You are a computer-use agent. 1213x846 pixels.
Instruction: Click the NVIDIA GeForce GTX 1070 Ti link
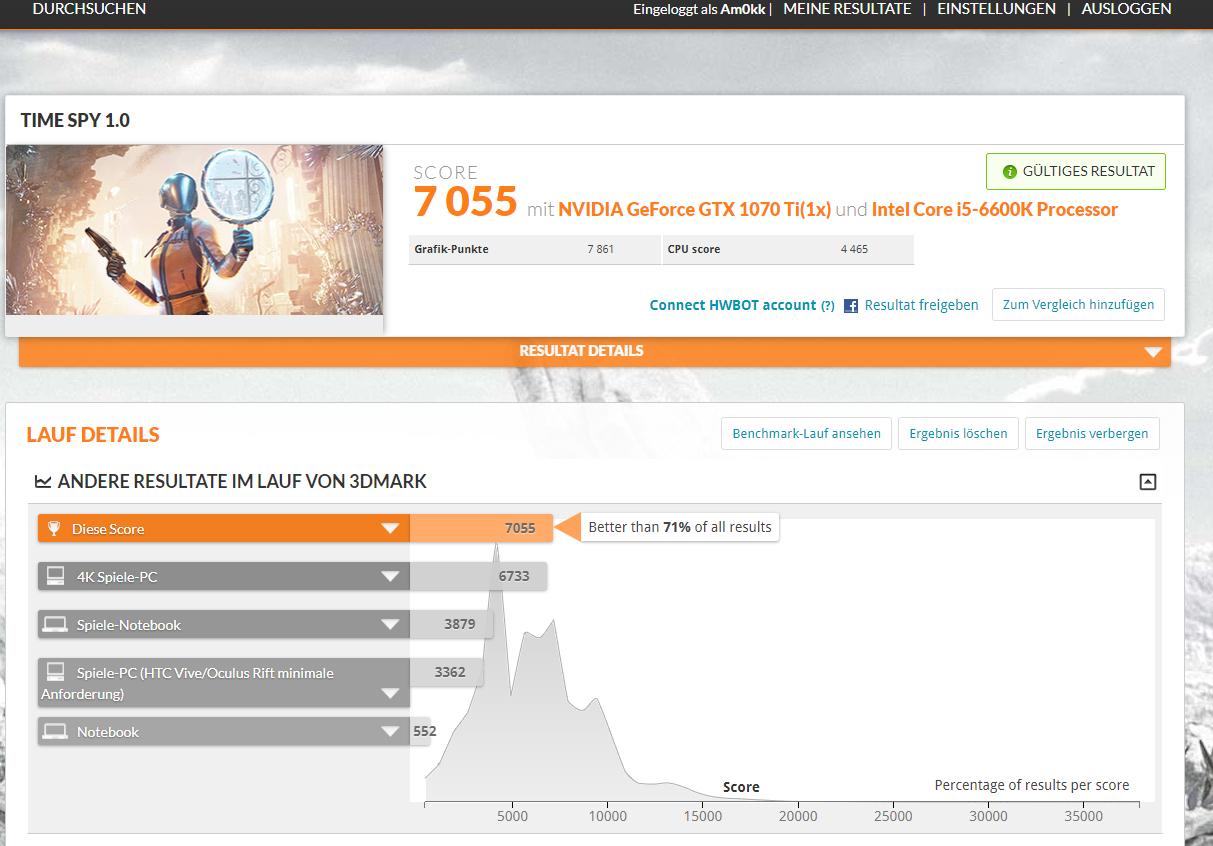point(694,210)
